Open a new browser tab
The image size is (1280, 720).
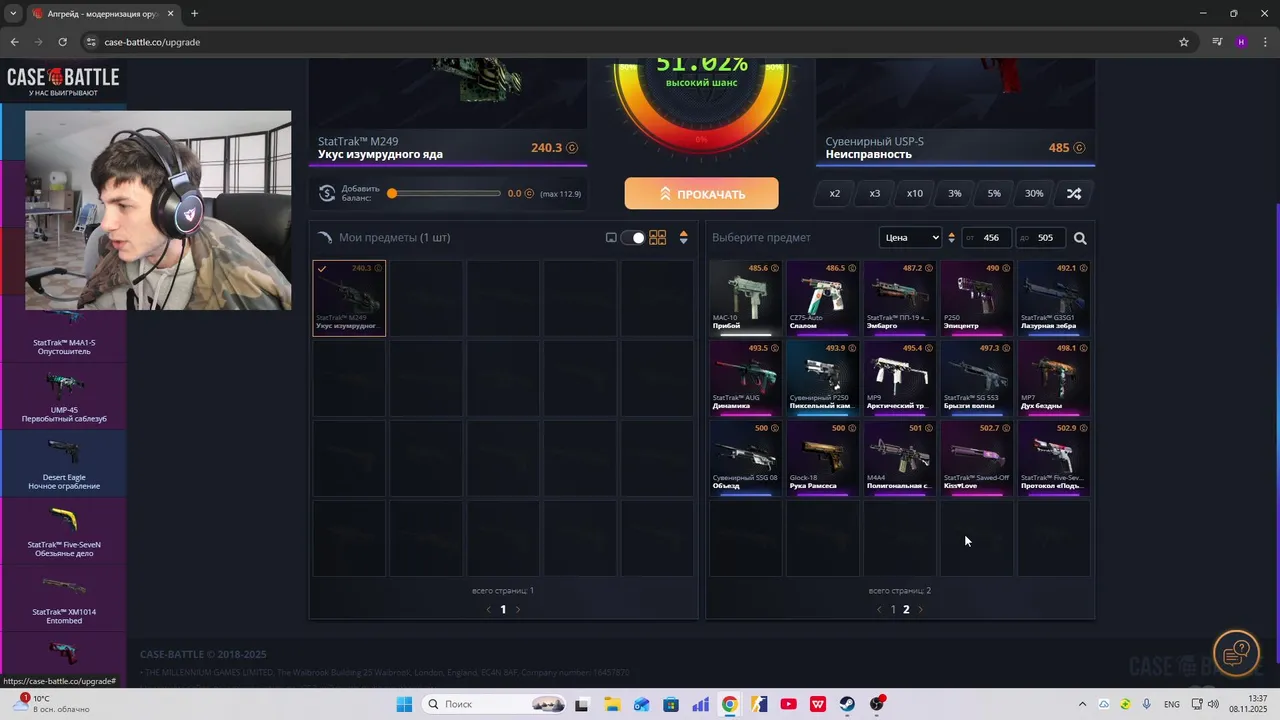(x=194, y=14)
